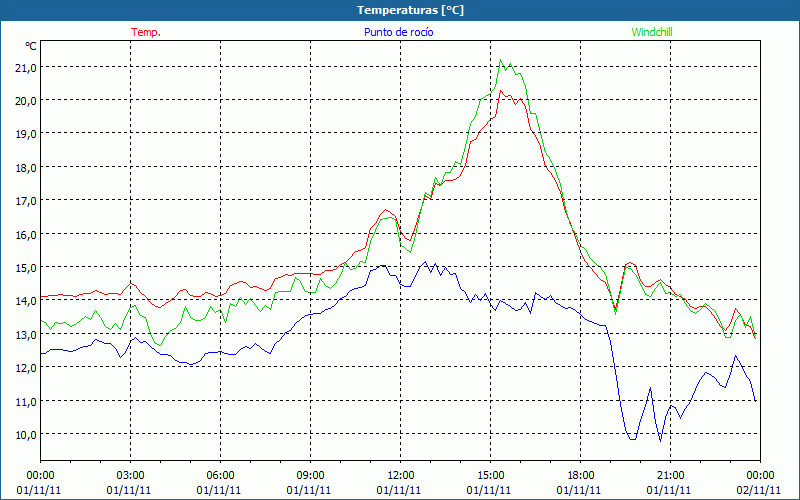Click the red Temp. curve peak above 20,0
This screenshot has height=500, width=800.
point(501,91)
